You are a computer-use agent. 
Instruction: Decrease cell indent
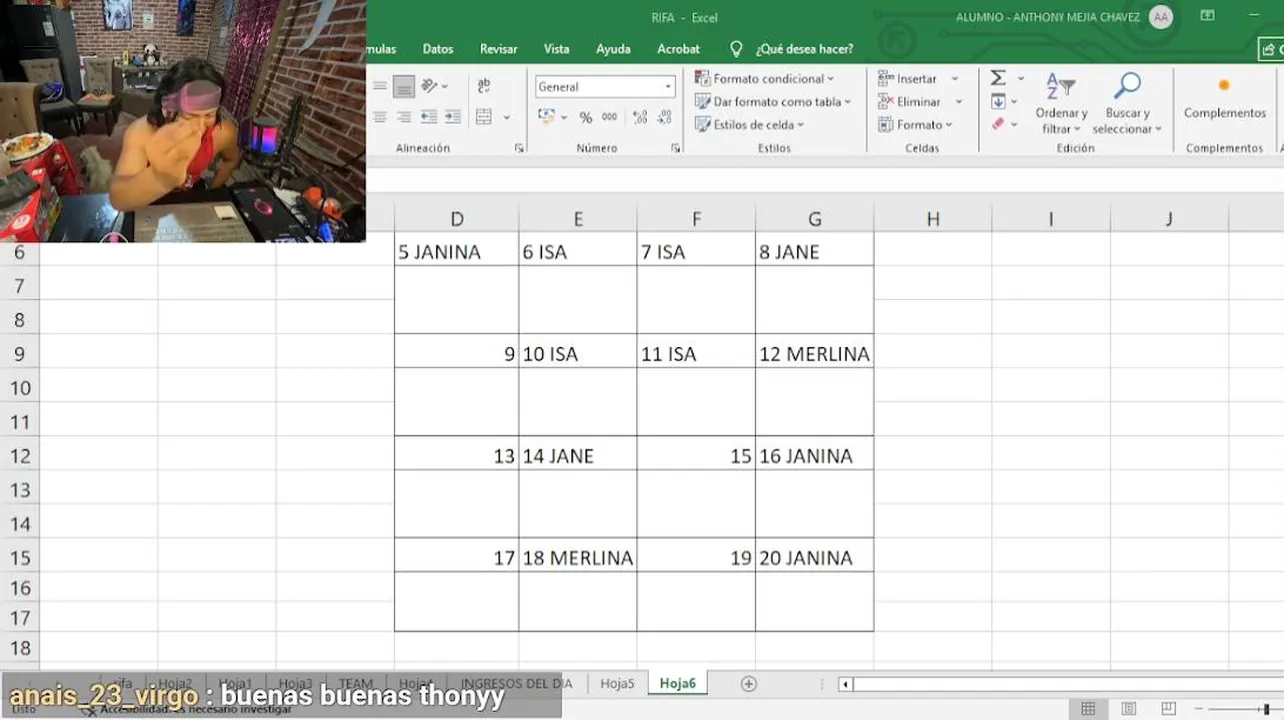429,117
